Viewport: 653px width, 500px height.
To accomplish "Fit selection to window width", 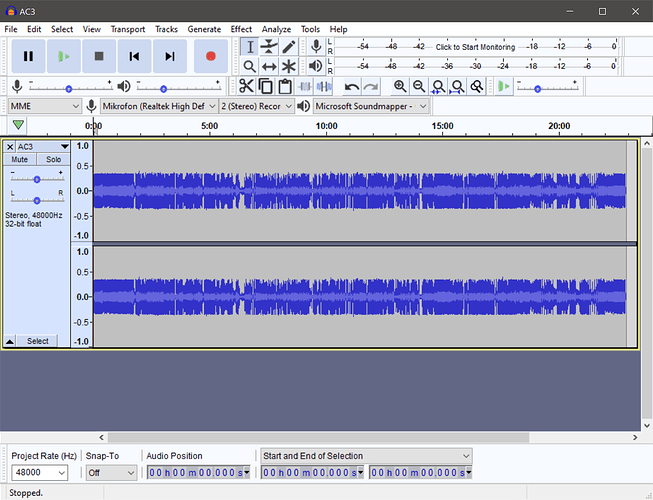I will (438, 86).
